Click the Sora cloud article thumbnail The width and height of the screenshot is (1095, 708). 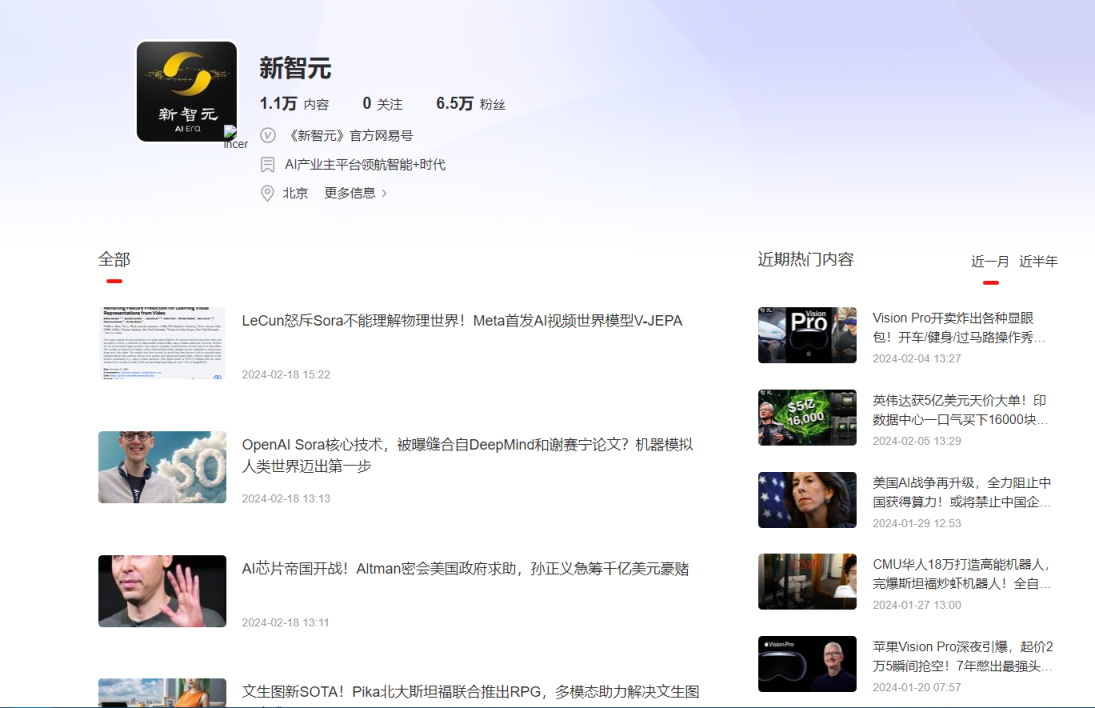(162, 467)
